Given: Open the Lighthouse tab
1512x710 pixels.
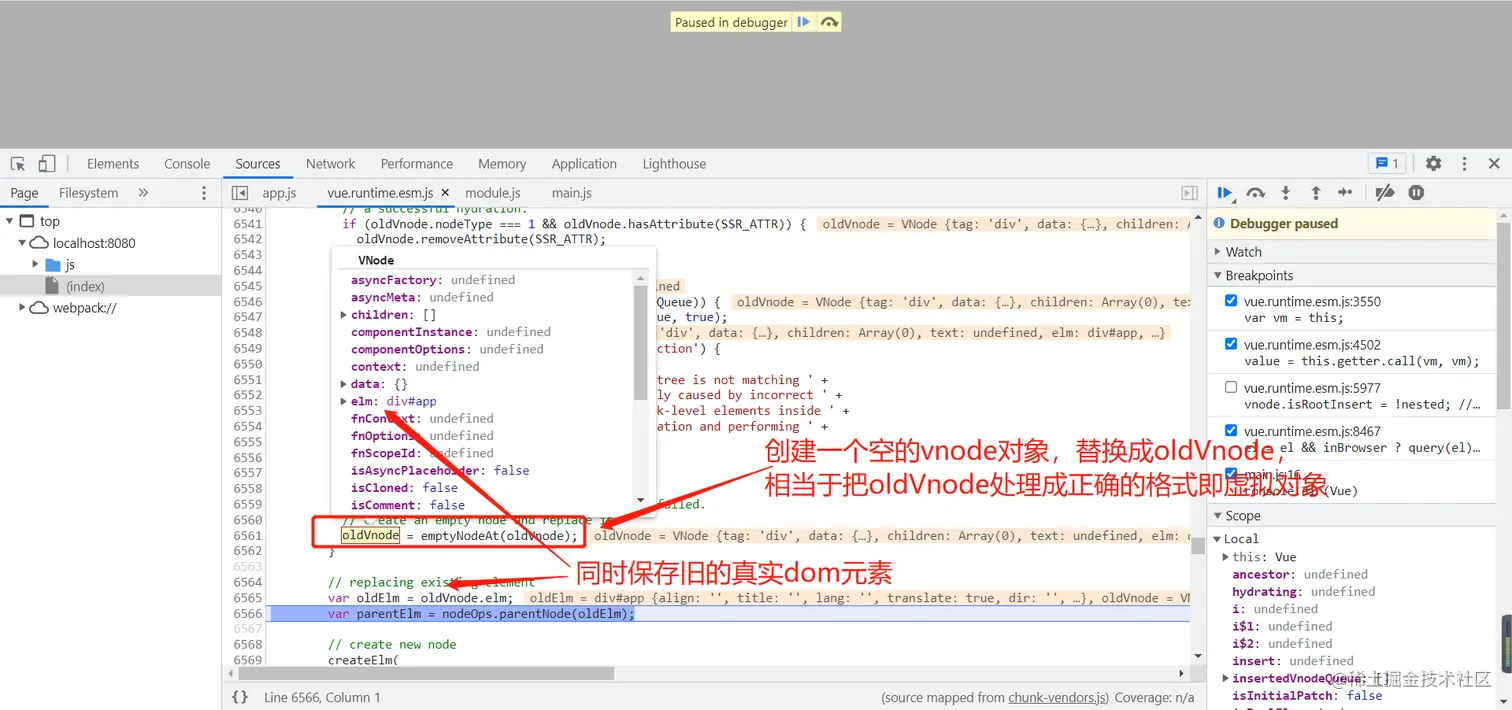Looking at the screenshot, I should (674, 164).
